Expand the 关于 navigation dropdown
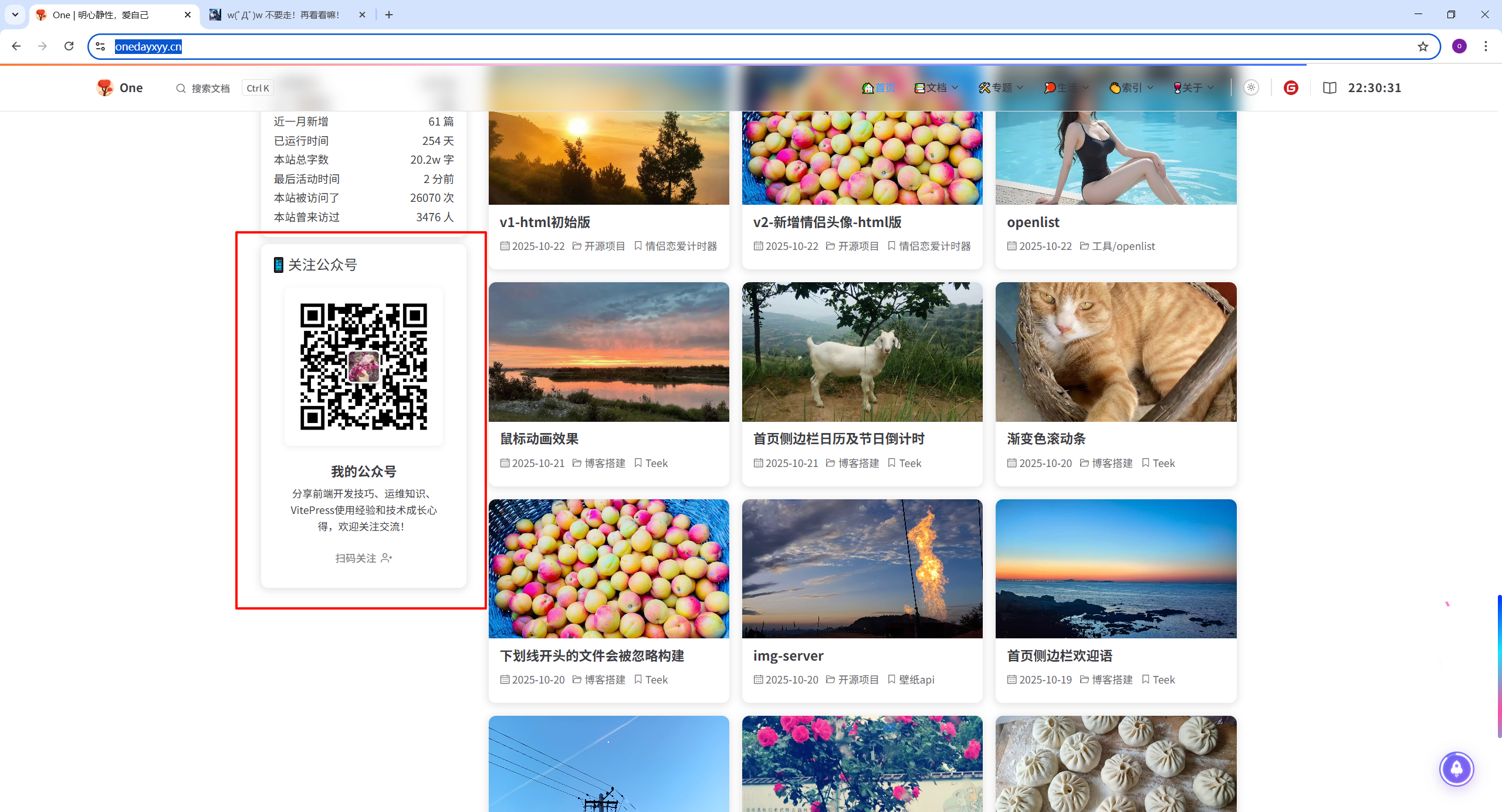1502x812 pixels. [1193, 88]
